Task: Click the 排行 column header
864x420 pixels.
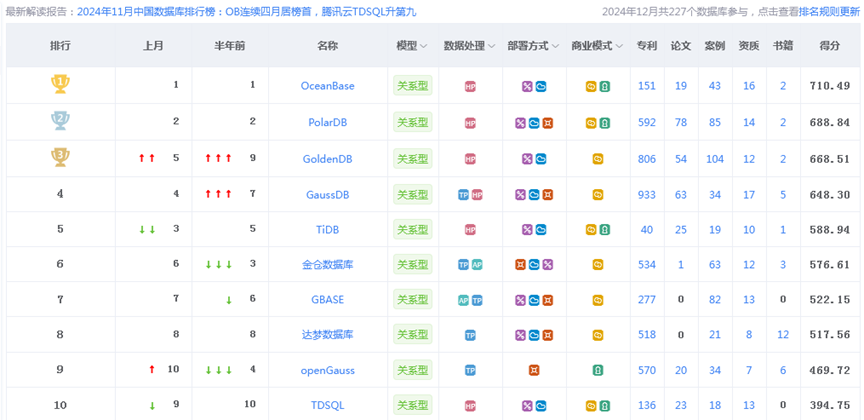Action: (x=60, y=46)
